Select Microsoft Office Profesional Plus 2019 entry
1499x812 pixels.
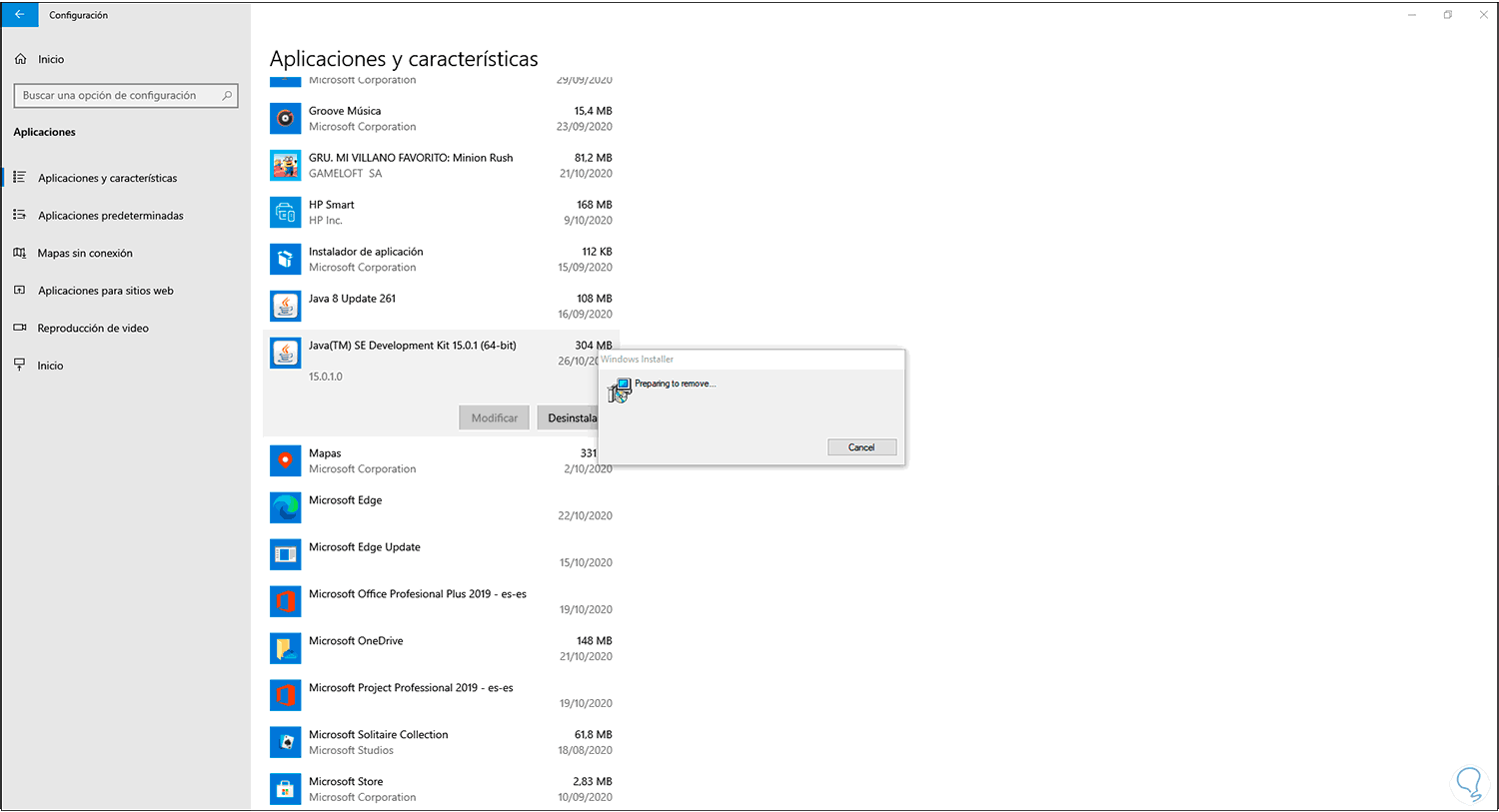(x=418, y=594)
